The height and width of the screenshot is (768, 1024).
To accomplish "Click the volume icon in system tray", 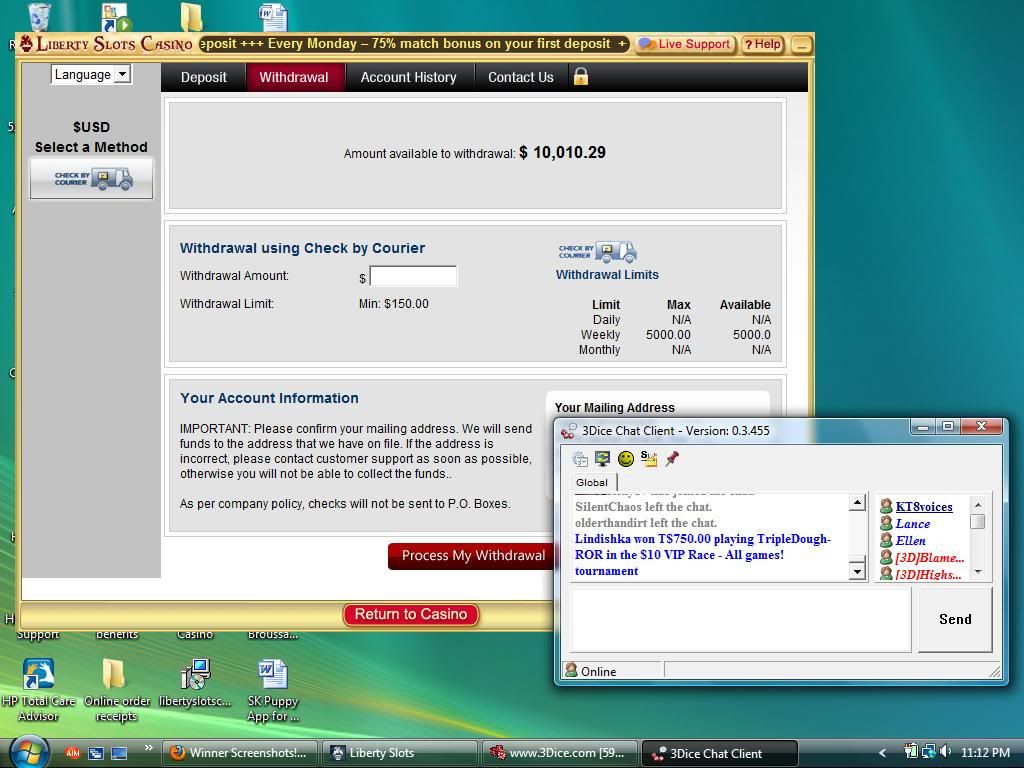I will [945, 752].
